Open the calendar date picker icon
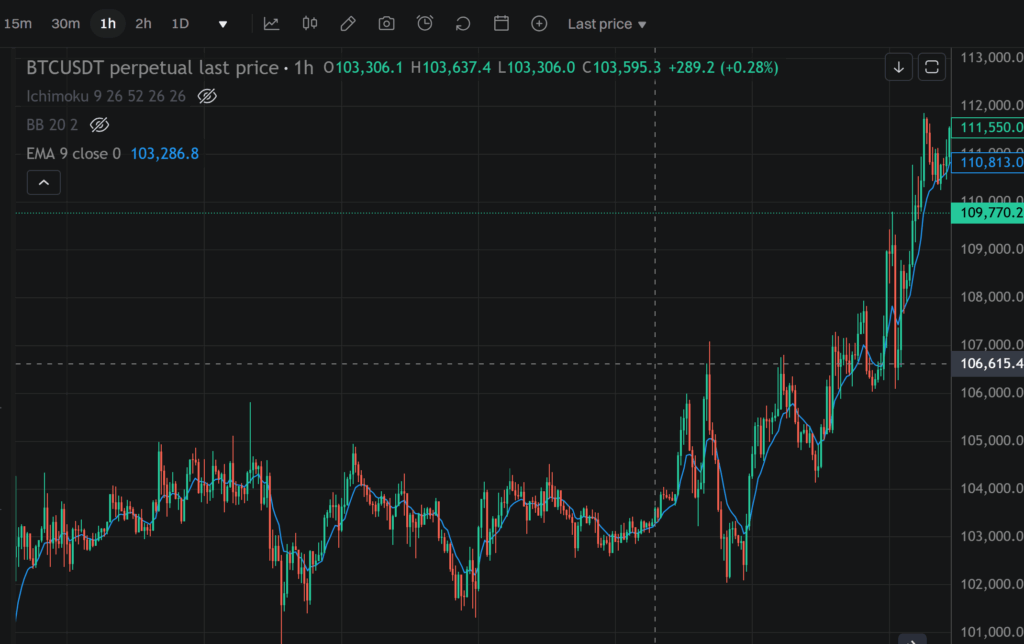The image size is (1024, 644). coord(502,23)
